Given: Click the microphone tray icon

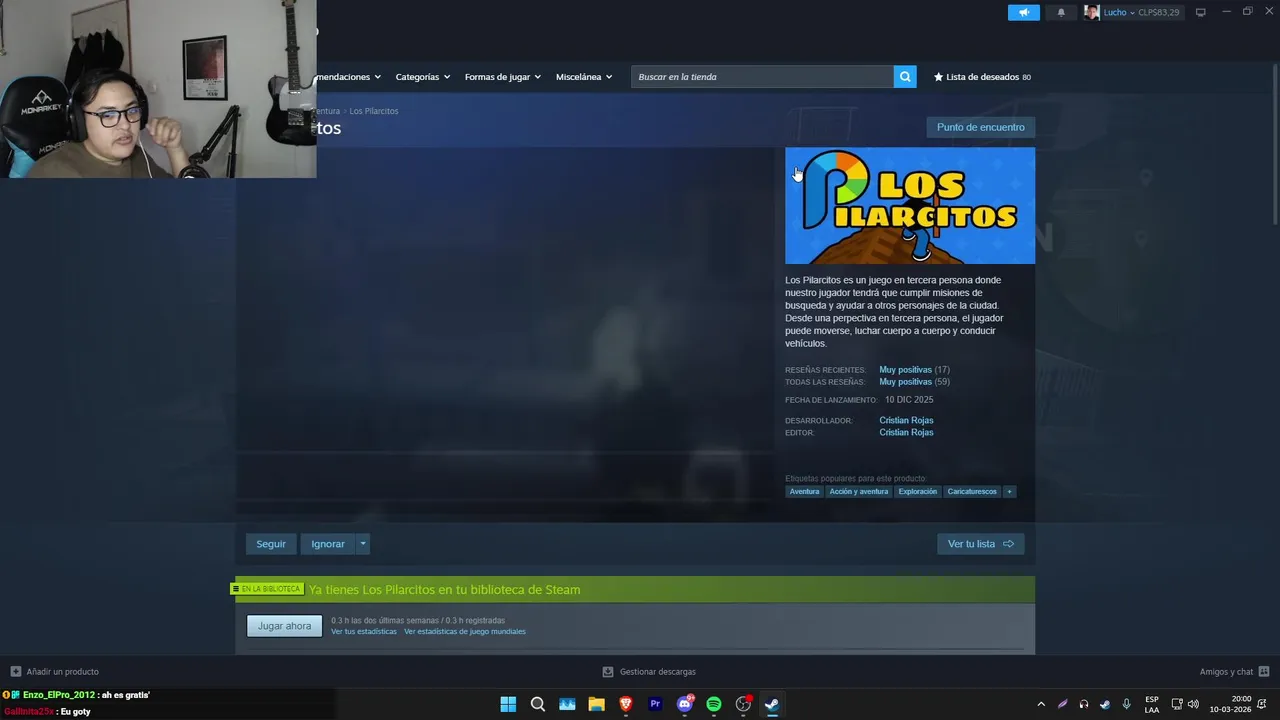Looking at the screenshot, I should [x=1126, y=704].
